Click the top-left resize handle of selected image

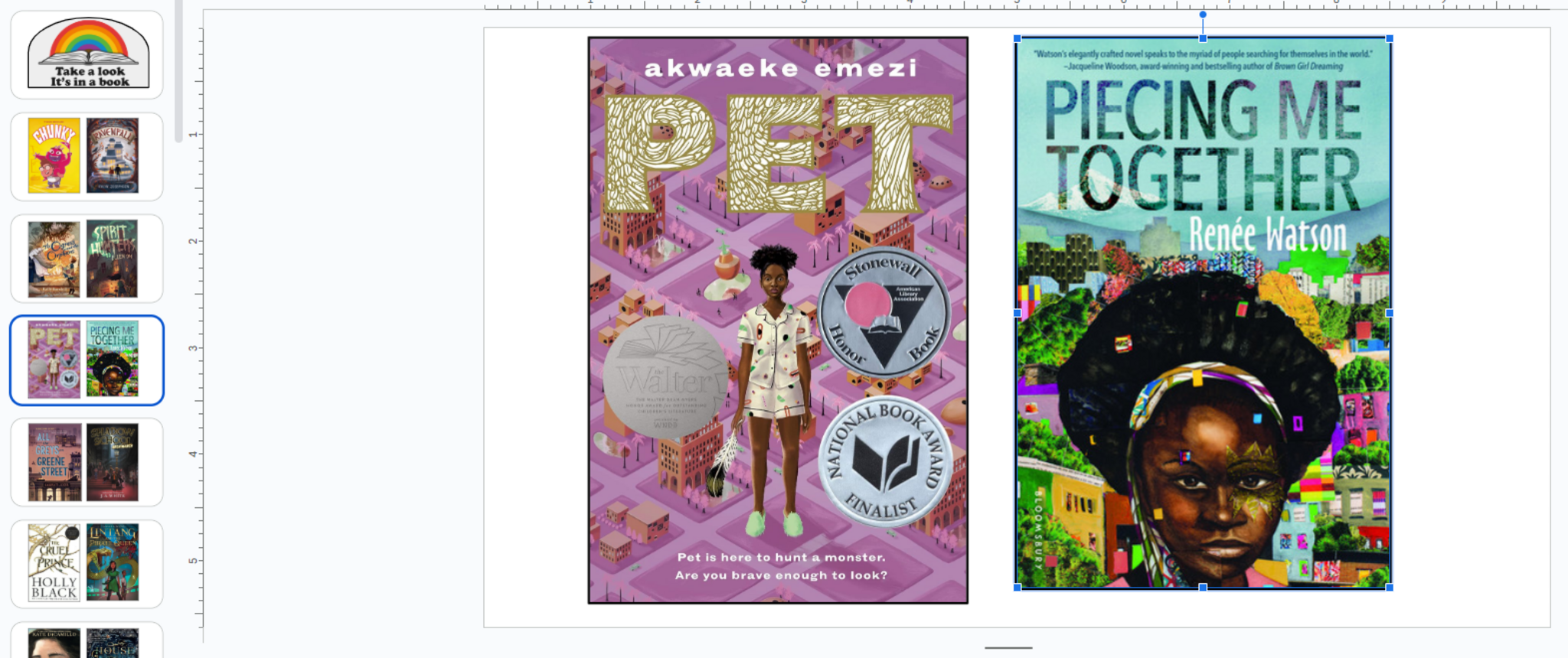1018,38
